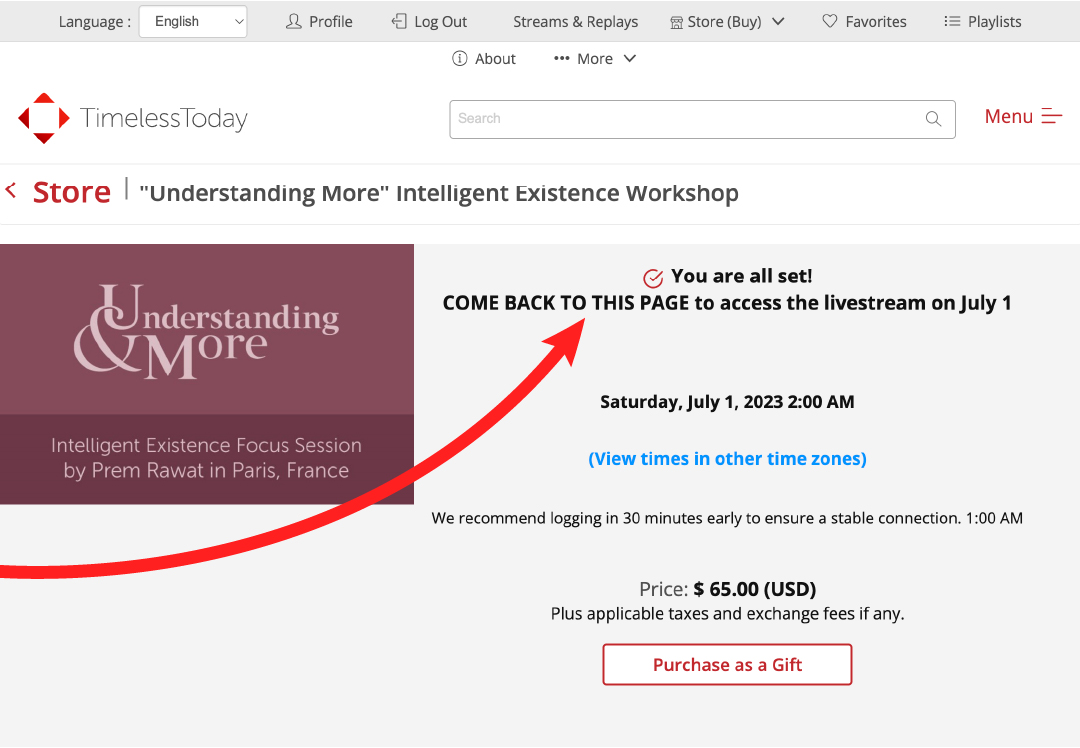The height and width of the screenshot is (748, 1080).
Task: Expand the More menu chevron
Action: (x=630, y=59)
